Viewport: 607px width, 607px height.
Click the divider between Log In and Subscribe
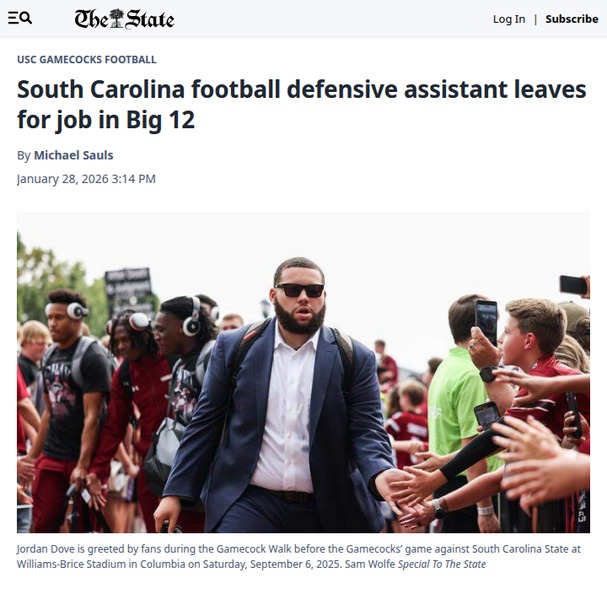(x=535, y=19)
